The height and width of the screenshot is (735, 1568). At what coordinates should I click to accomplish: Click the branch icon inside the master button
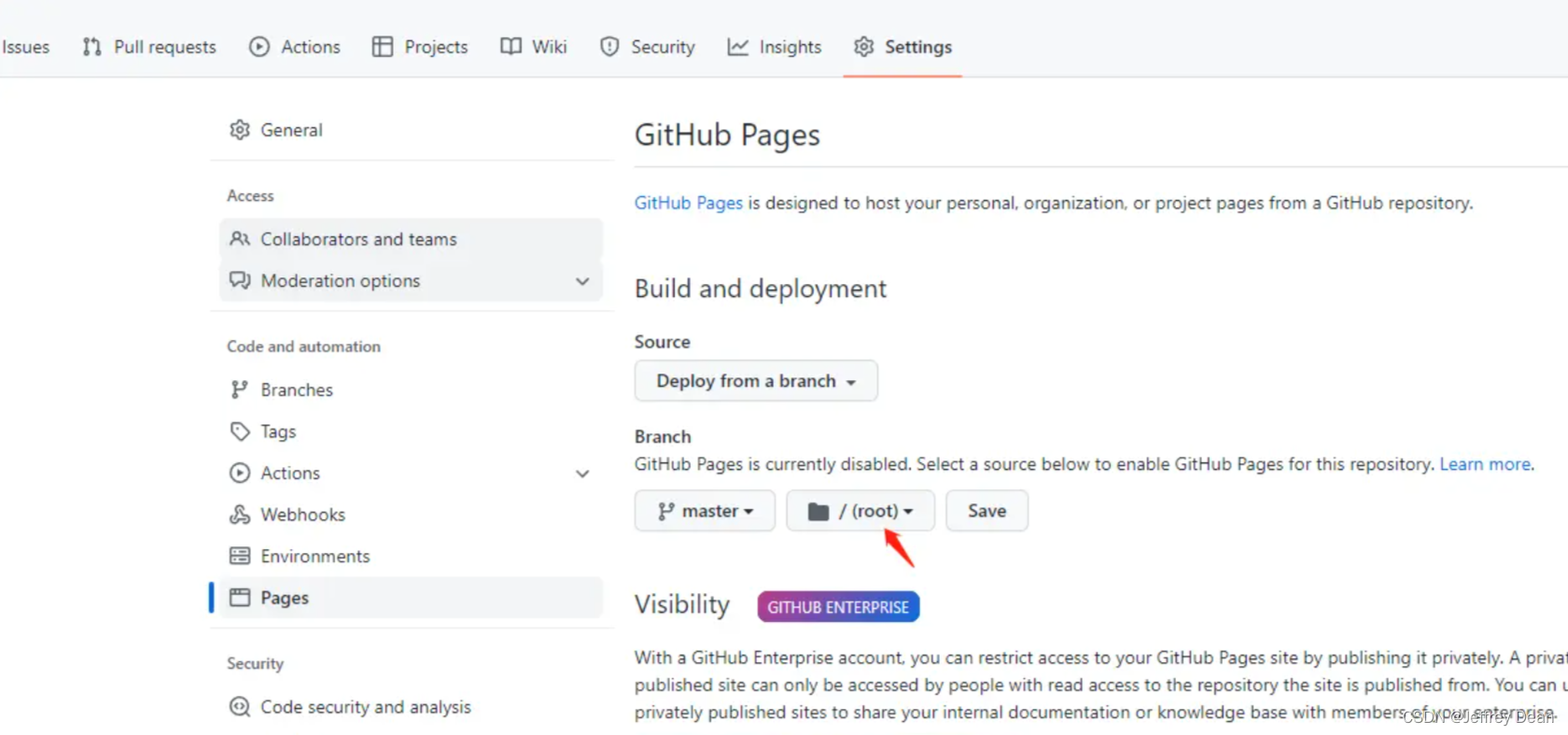tap(665, 511)
